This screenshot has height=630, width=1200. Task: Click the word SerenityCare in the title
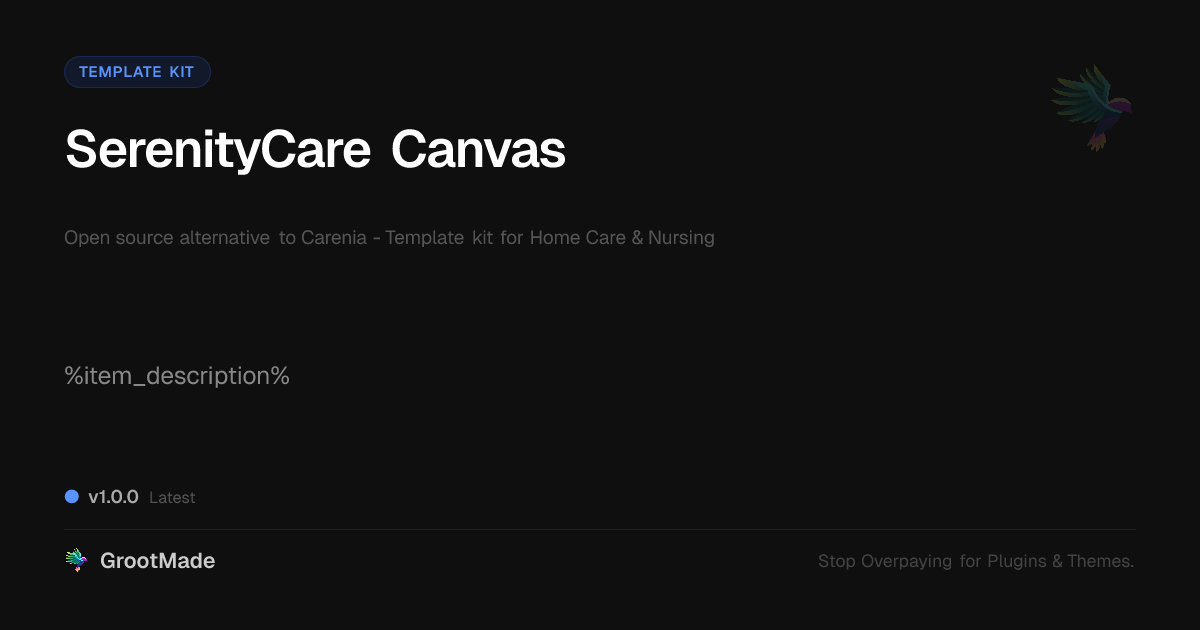click(217, 151)
